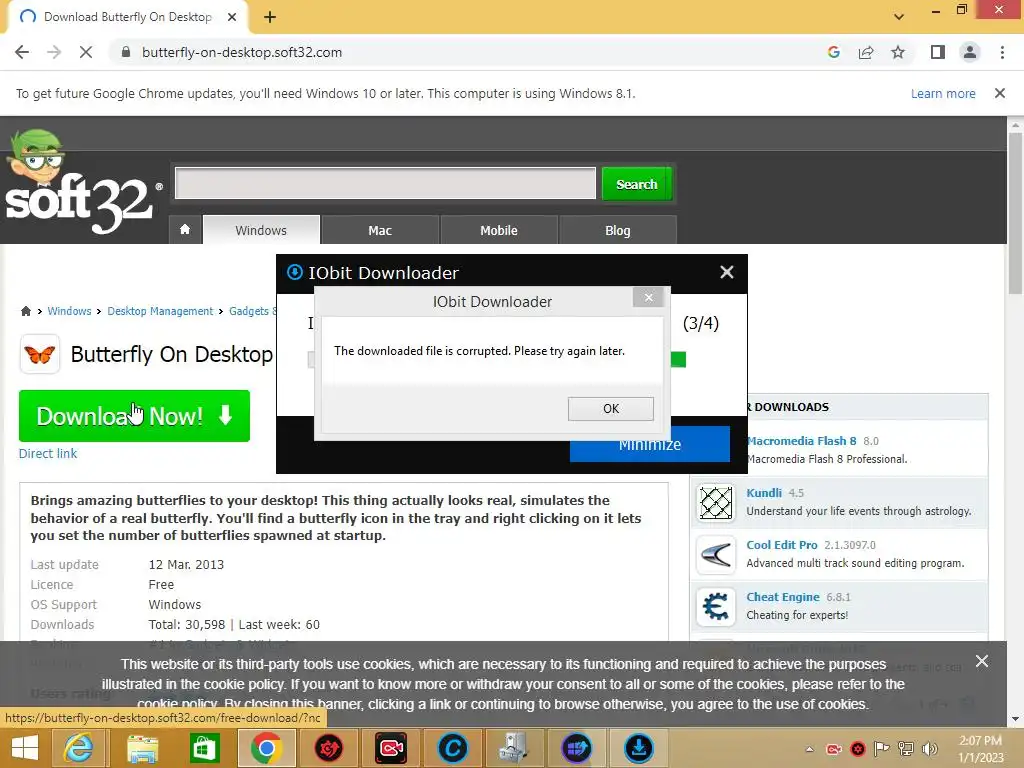
Task: Click the Kundli app icon
Action: tap(716, 503)
